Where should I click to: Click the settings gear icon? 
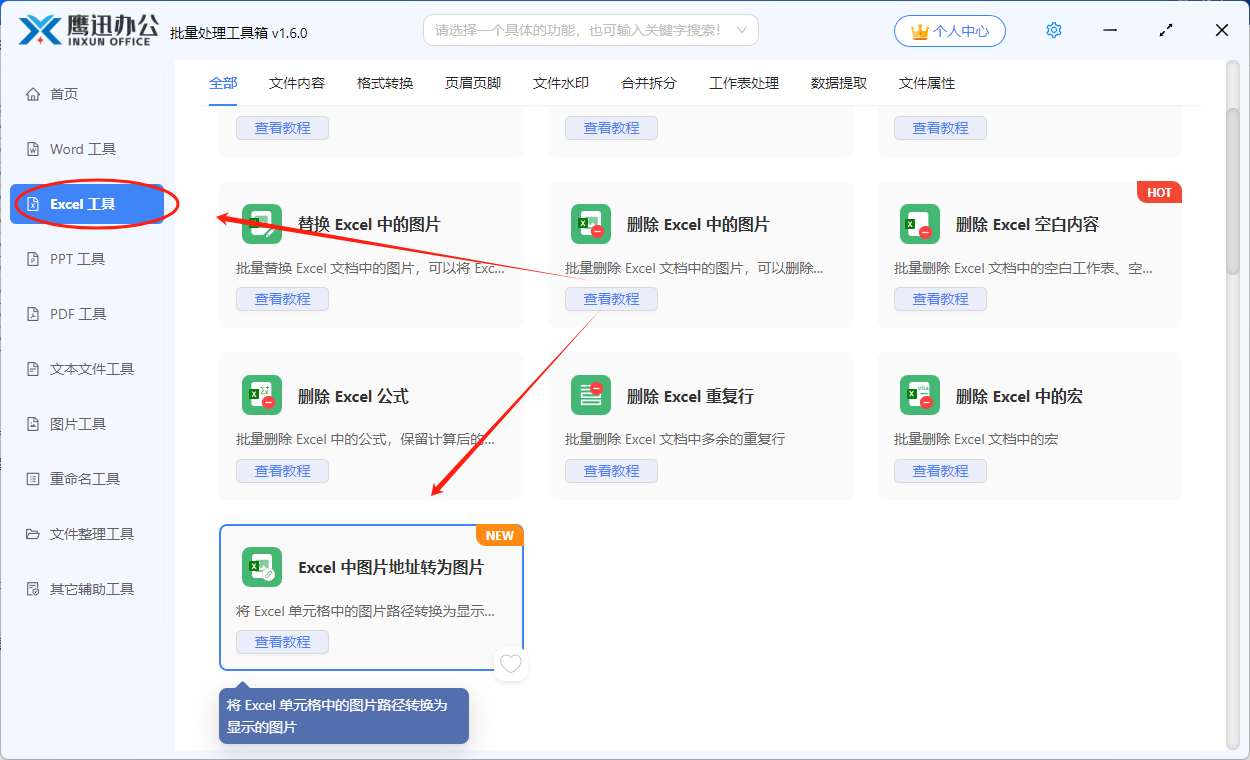click(x=1053, y=30)
